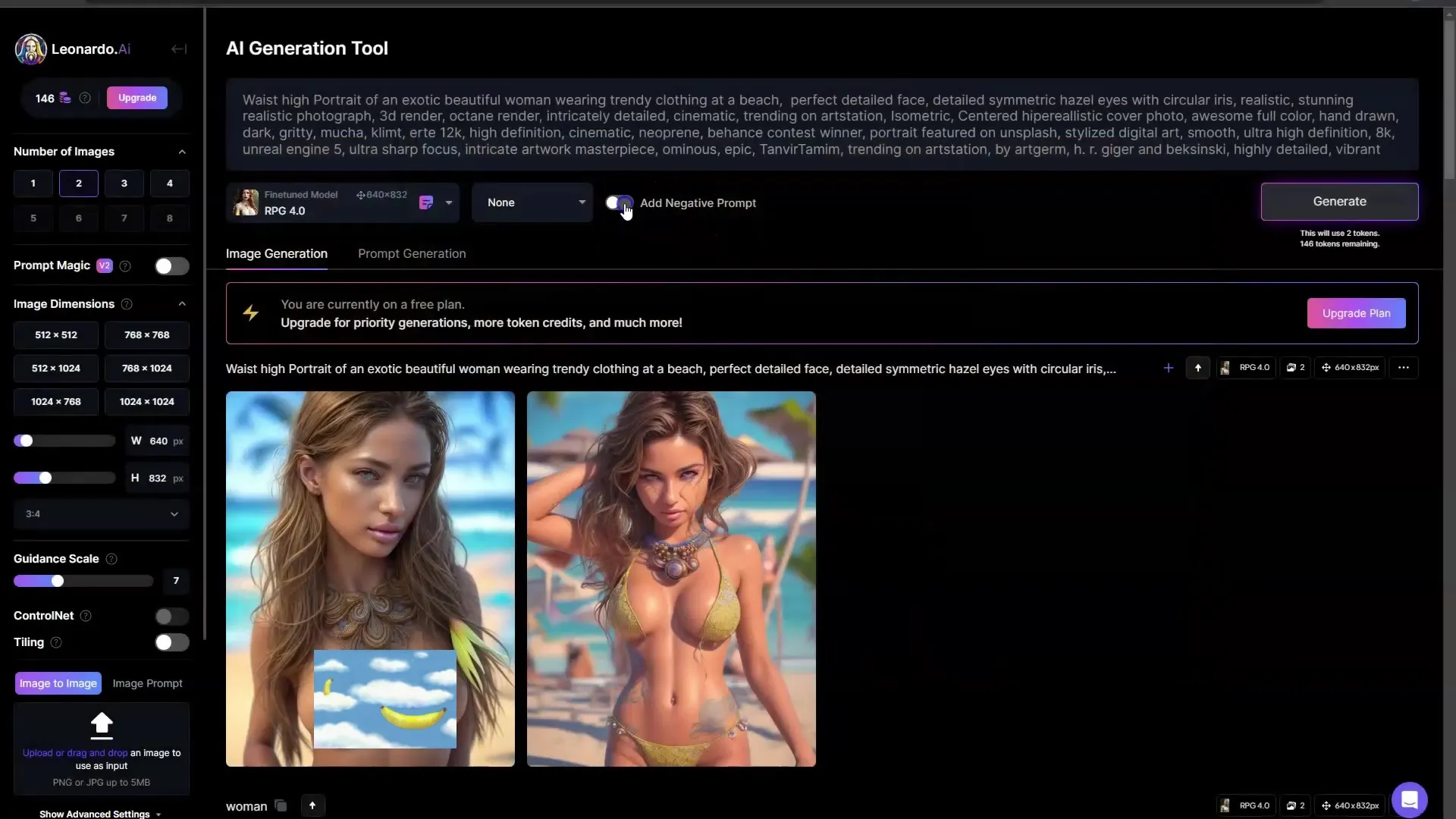
Task: Toggle the ControlNet switch on
Action: tap(170, 615)
